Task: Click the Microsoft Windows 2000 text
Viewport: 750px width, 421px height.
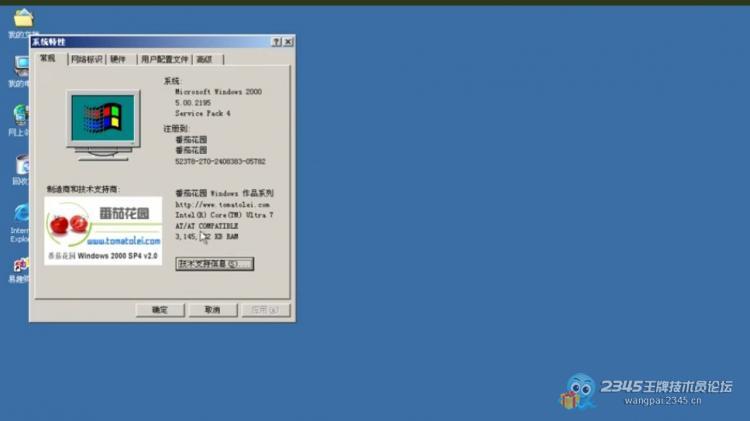Action: pos(218,91)
